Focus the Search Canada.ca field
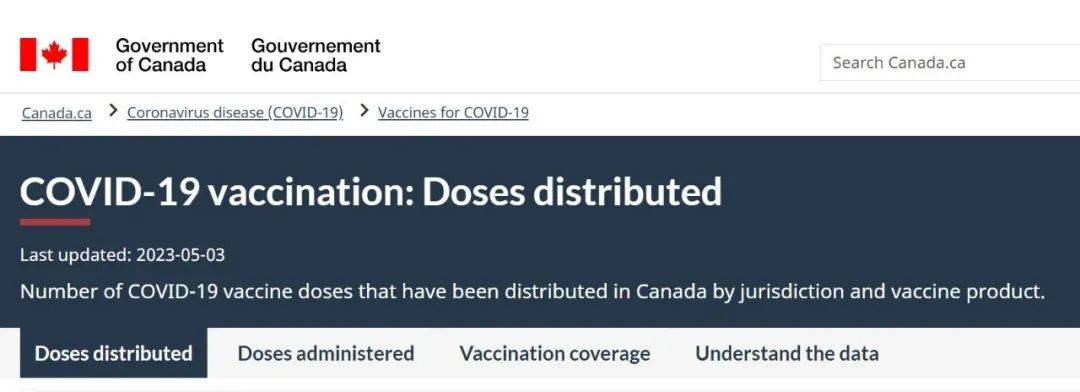Screen dimensions: 1080x392 tap(950, 63)
